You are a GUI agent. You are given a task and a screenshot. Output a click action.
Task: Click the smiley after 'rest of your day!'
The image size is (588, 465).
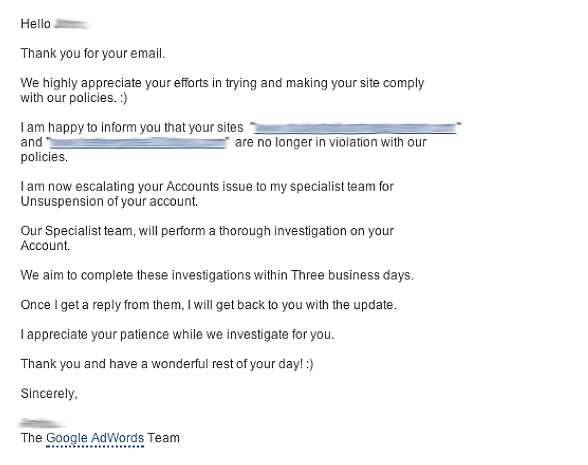pyautogui.click(x=309, y=364)
